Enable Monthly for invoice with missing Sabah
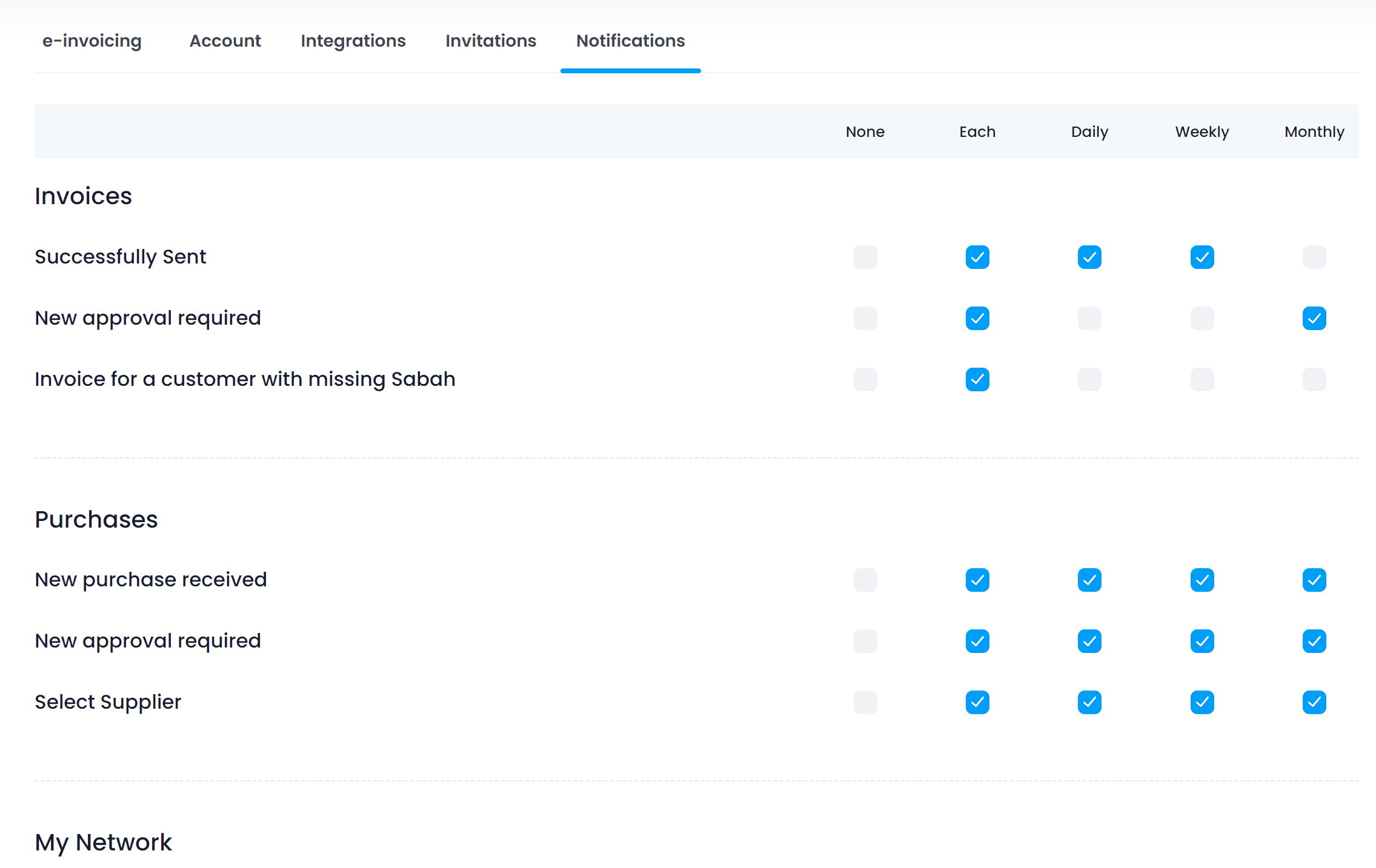Screen dimensions: 1376x868 coord(1314,380)
